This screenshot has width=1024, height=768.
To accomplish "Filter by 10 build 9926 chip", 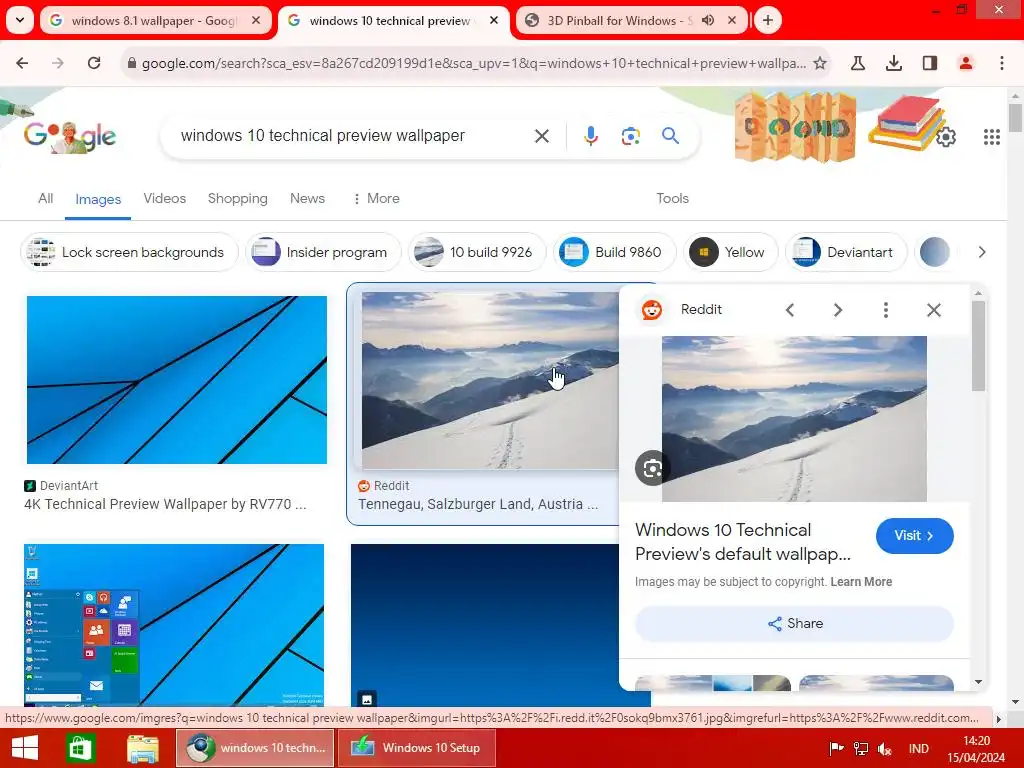I will 477,252.
